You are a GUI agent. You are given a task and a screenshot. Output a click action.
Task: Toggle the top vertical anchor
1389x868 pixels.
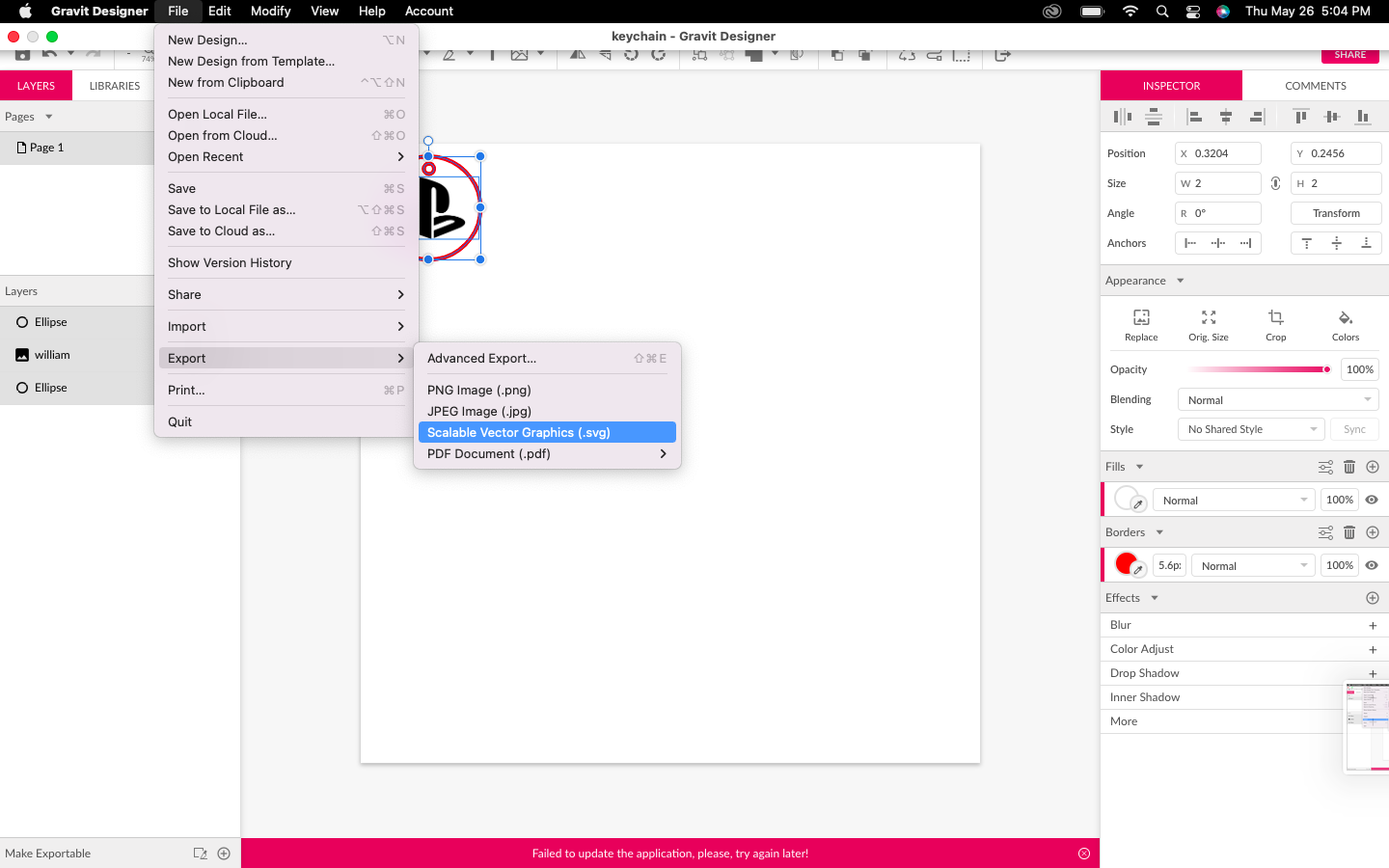tap(1307, 243)
